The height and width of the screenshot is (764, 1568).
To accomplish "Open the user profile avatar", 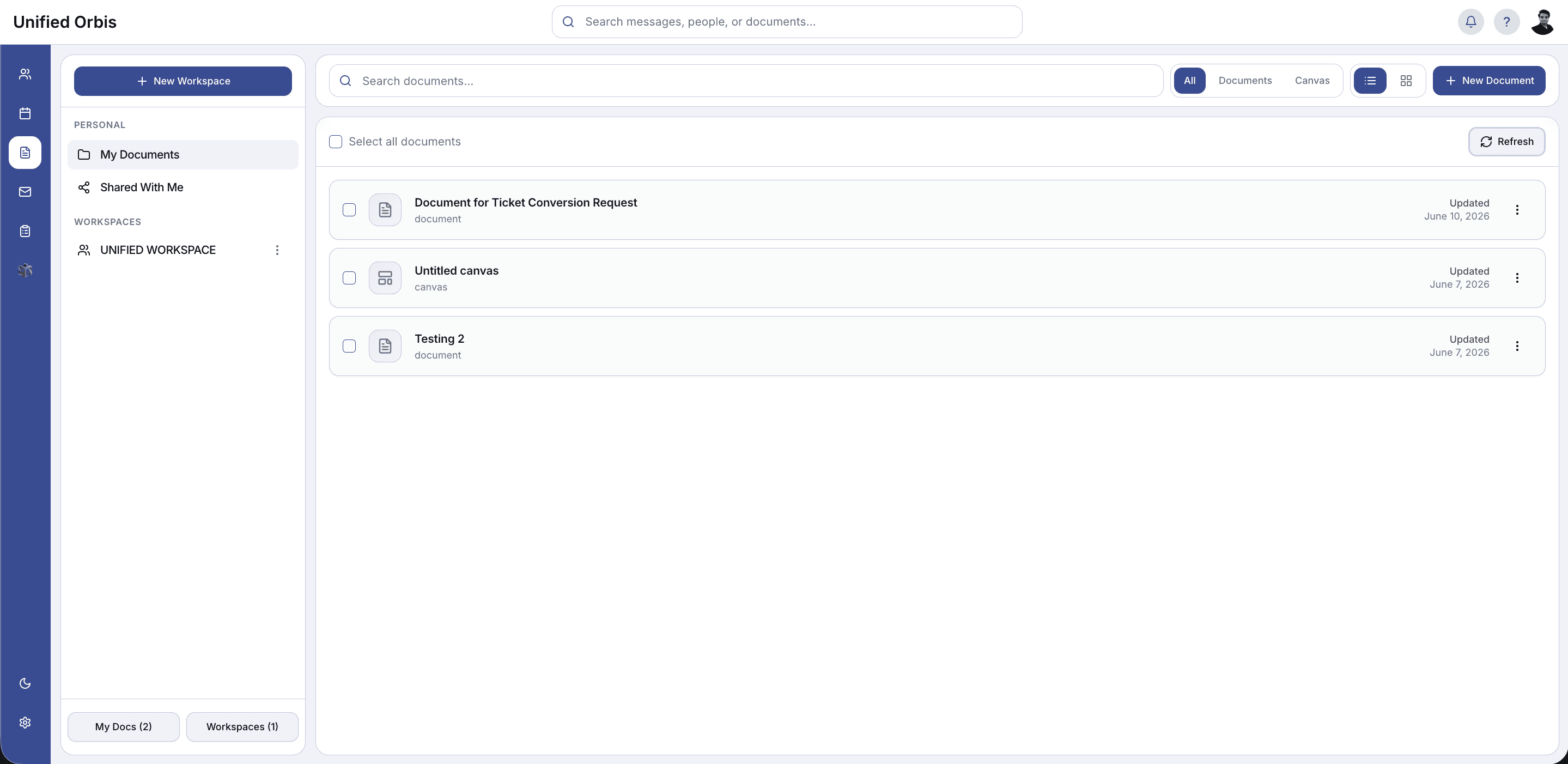I will (x=1542, y=22).
